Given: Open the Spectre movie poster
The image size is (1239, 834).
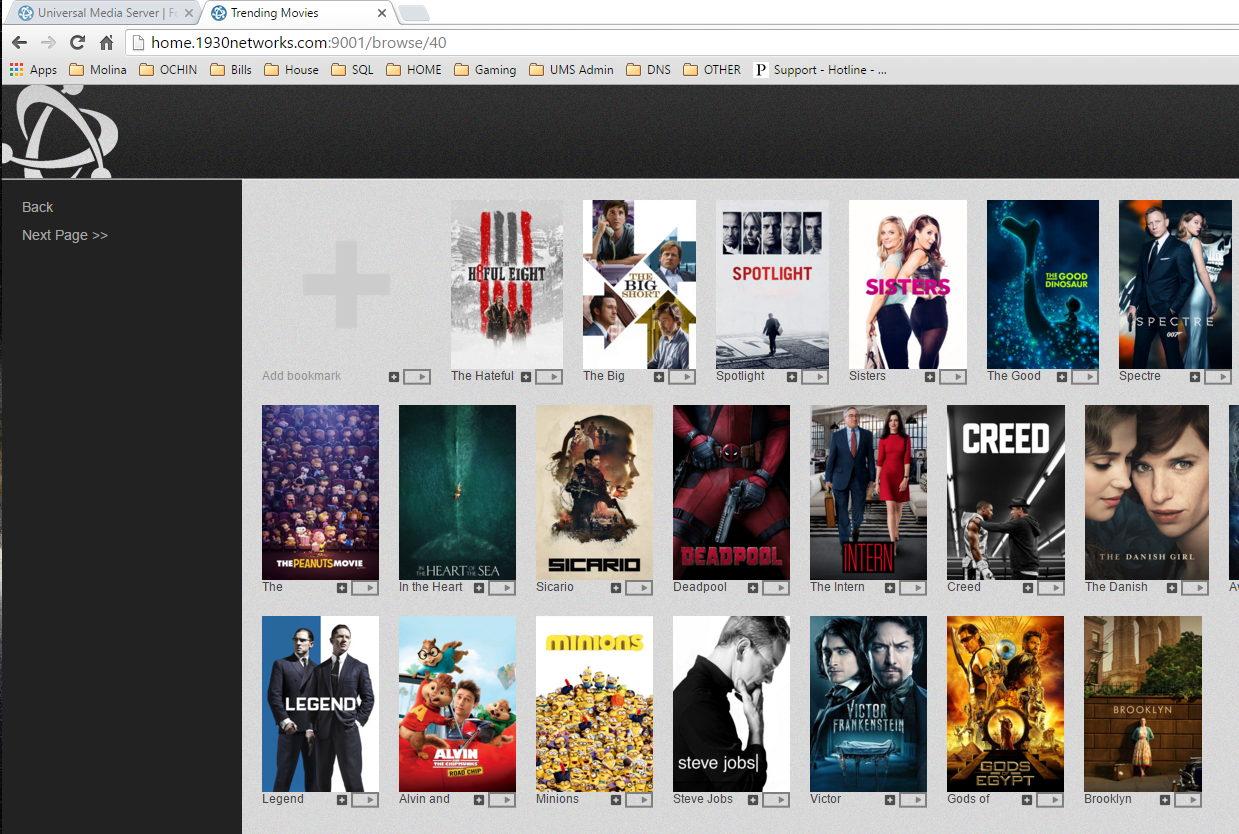Looking at the screenshot, I should (1175, 285).
